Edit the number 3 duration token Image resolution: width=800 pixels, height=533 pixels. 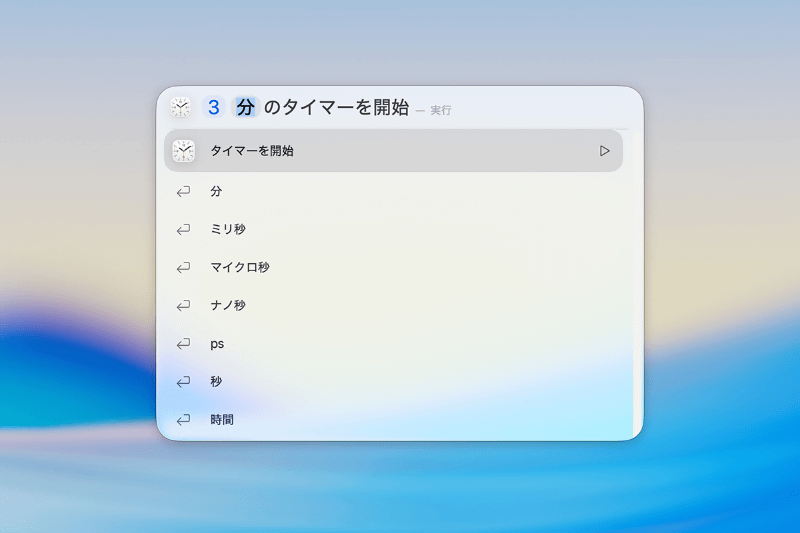pyautogui.click(x=213, y=108)
